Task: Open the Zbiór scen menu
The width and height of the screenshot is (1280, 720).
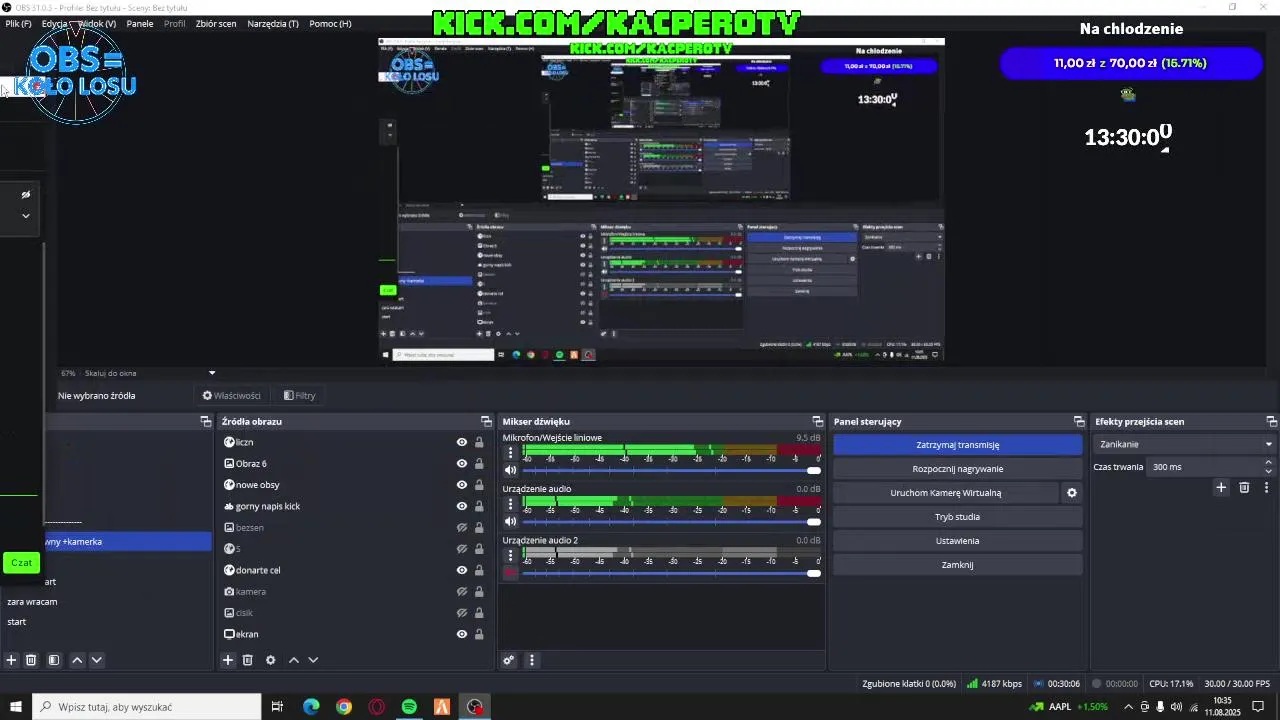Action: (x=216, y=23)
